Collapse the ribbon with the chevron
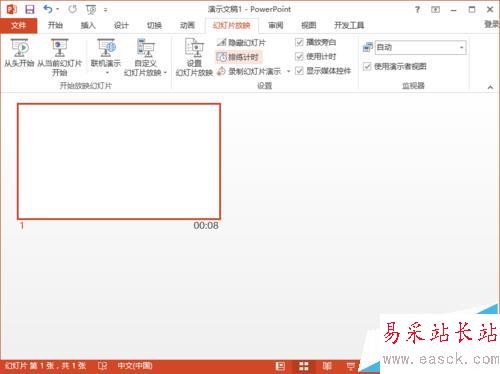The width and height of the screenshot is (500, 374). click(x=490, y=87)
